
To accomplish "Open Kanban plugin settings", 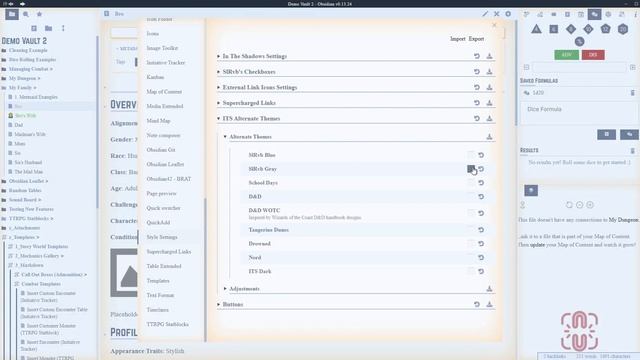I will 155,77.
